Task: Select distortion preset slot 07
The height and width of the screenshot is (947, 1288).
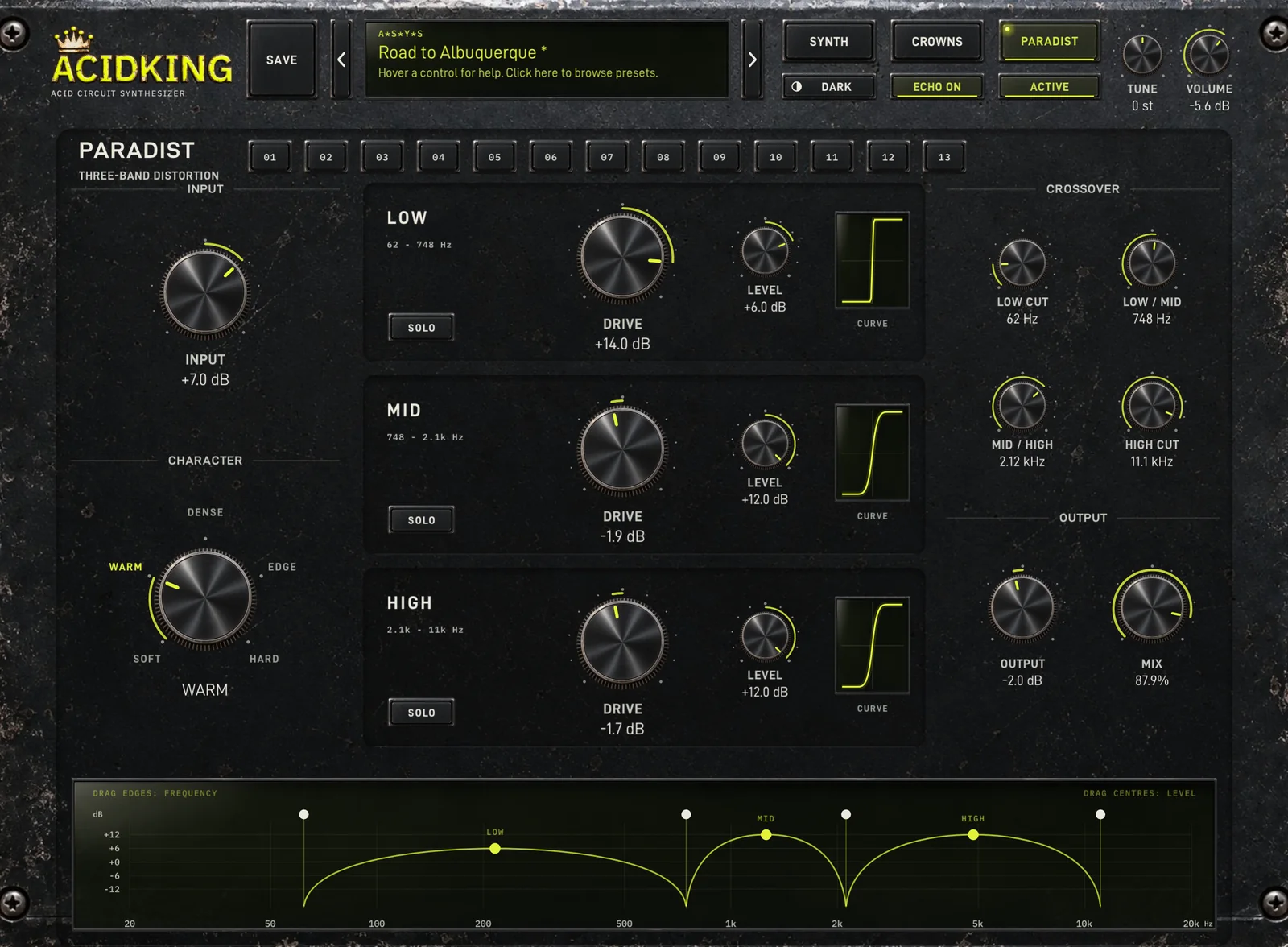Action: coord(607,157)
